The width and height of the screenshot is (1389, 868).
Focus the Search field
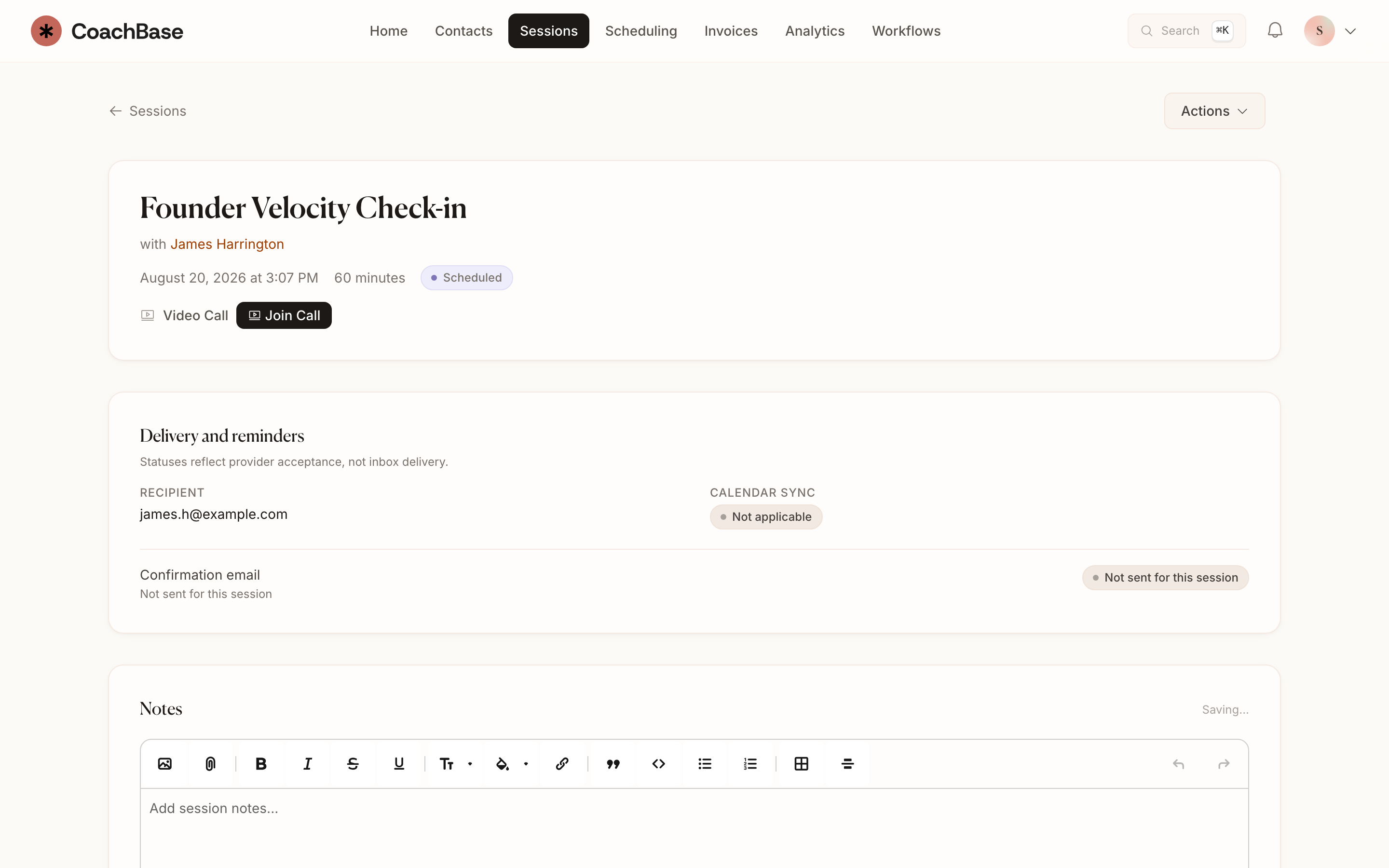tap(1186, 31)
